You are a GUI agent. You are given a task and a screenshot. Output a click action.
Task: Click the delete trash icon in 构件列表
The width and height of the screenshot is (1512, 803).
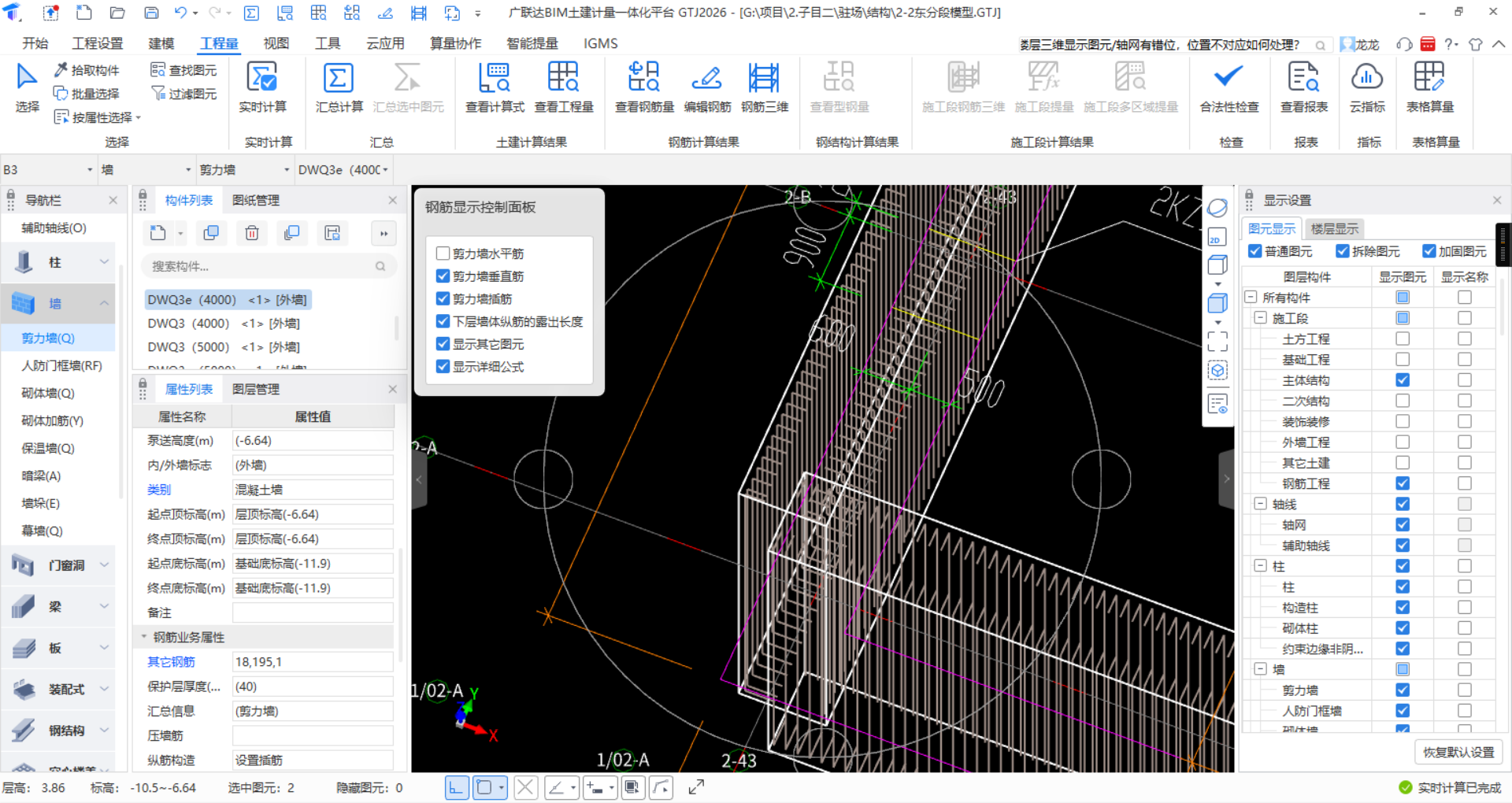tap(252, 233)
